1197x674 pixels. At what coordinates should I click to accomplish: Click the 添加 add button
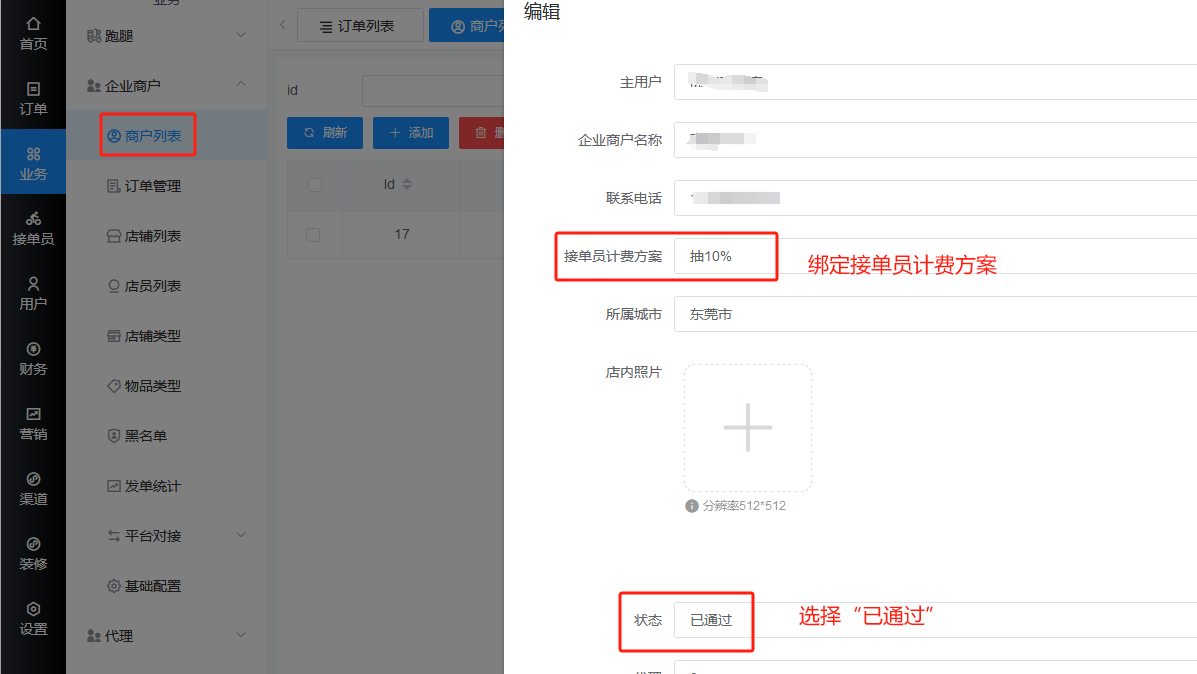tap(411, 133)
